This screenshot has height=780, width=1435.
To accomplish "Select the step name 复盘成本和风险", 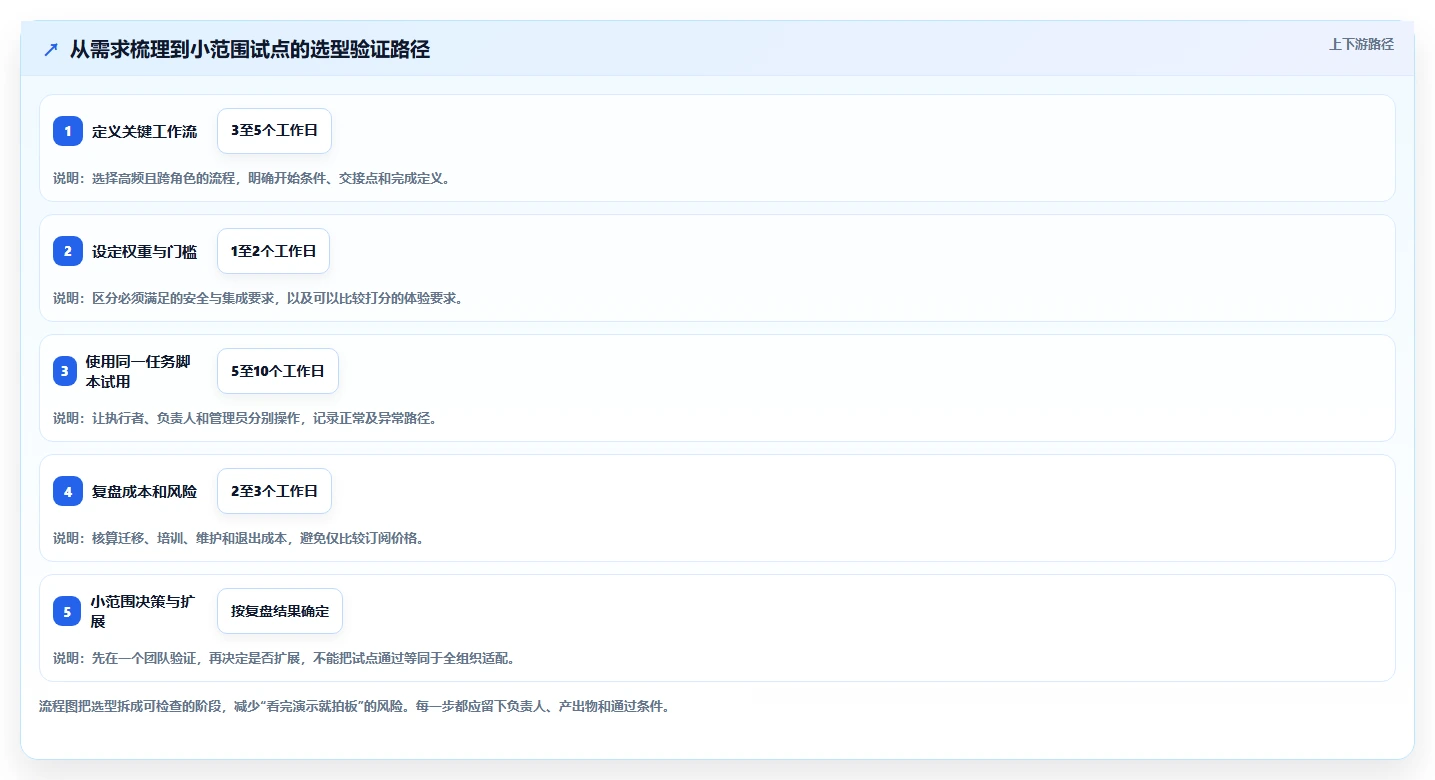I will [144, 491].
